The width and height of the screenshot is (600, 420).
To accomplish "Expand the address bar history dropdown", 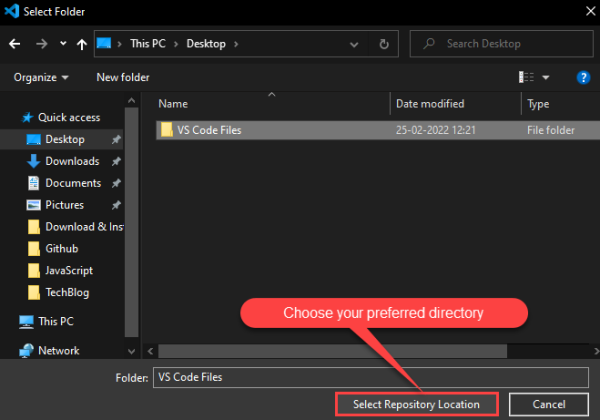I will coord(354,44).
